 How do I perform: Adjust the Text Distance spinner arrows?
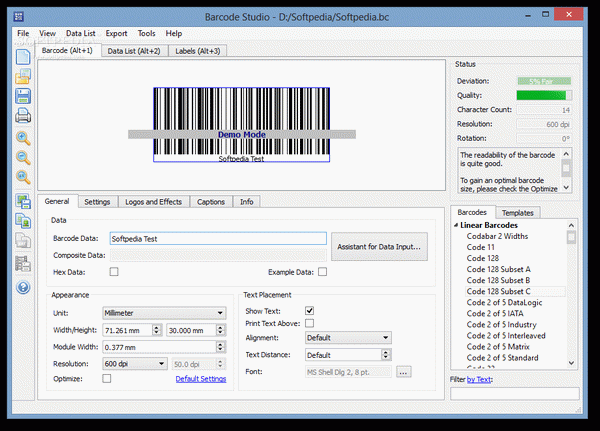386,355
